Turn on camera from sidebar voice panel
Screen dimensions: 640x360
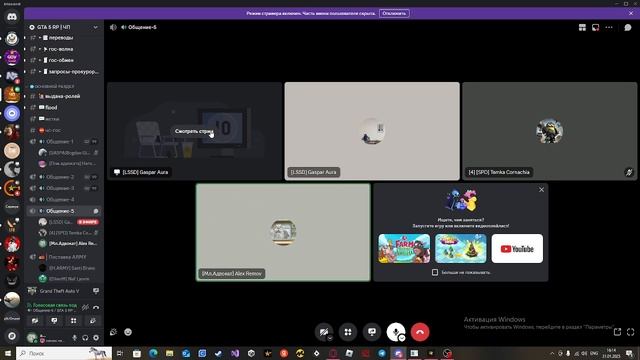click(x=35, y=321)
